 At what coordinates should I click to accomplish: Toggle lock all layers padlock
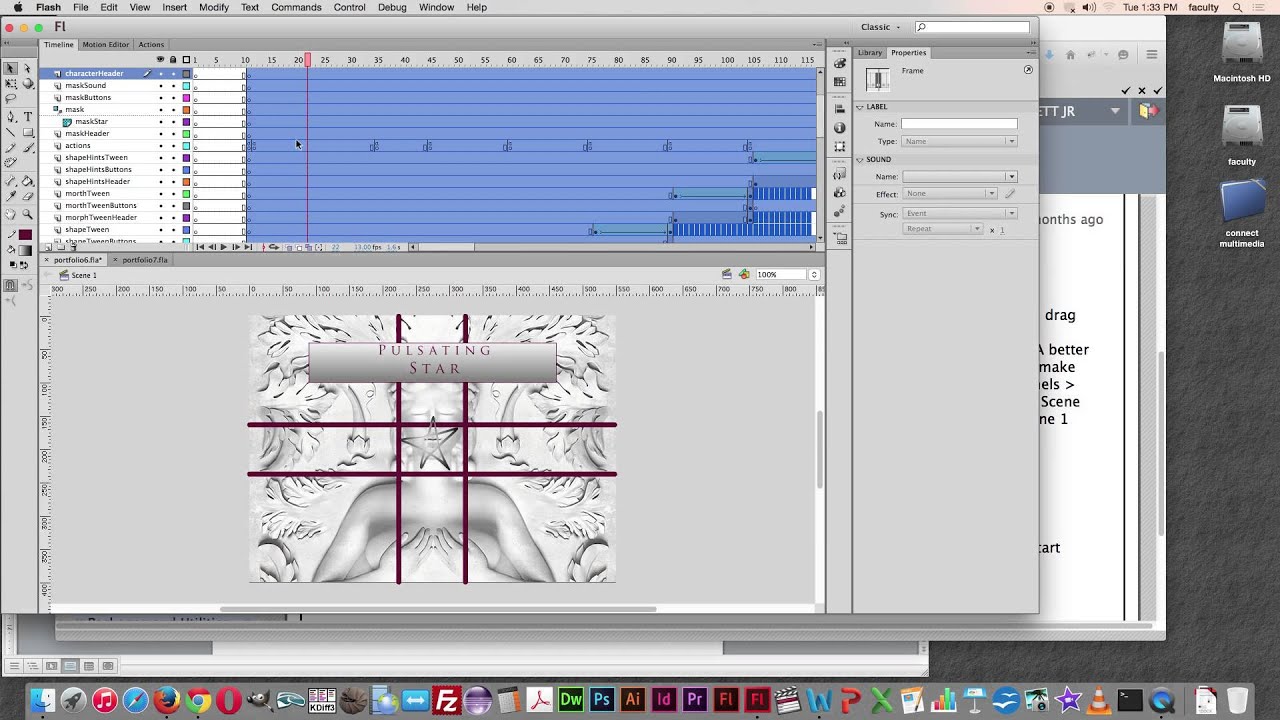172,59
